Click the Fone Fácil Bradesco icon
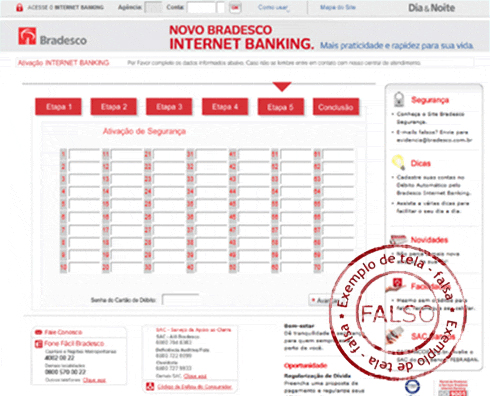Image resolution: width=490 pixels, height=396 pixels. 38,344
